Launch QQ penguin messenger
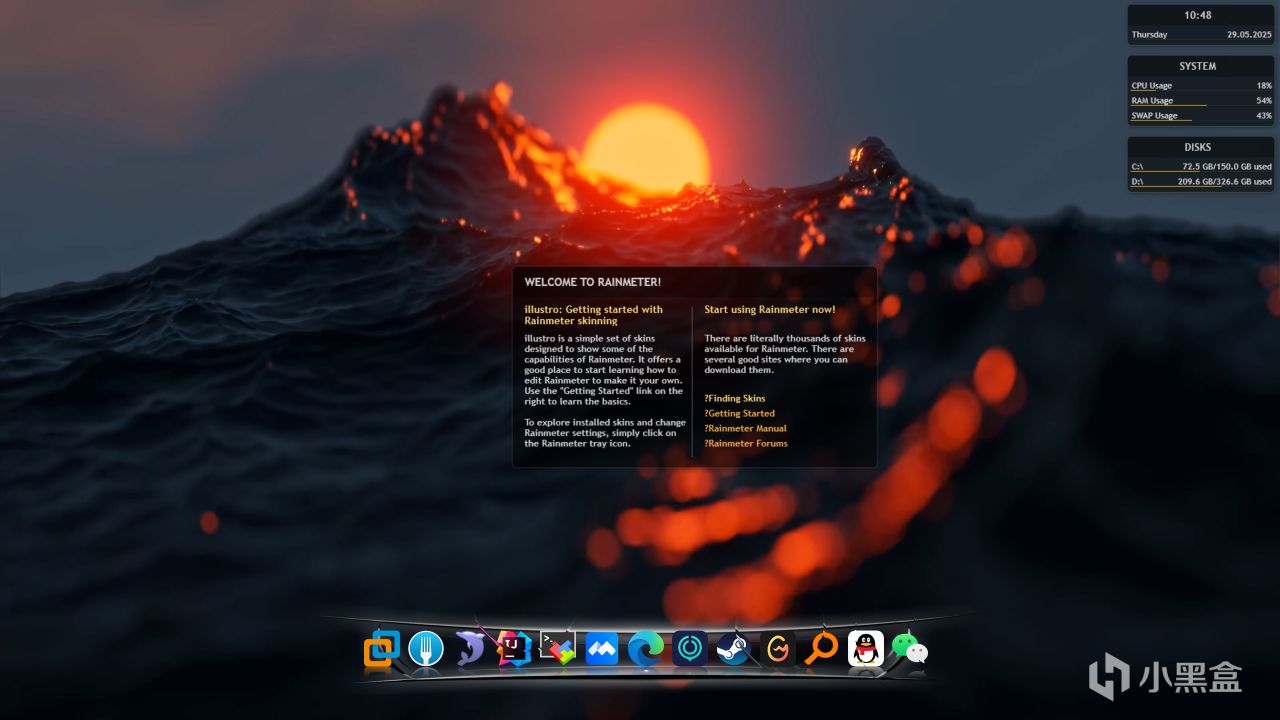Image resolution: width=1280 pixels, height=720 pixels. pos(866,649)
